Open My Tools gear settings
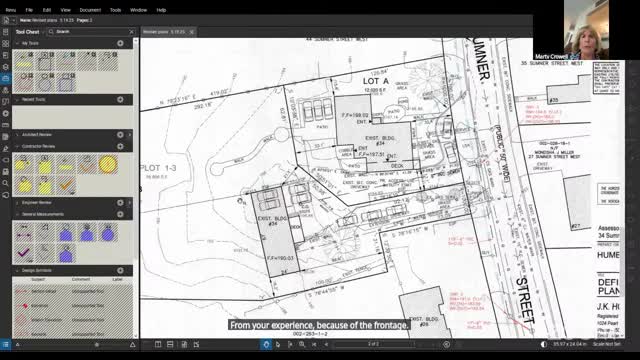Image resolution: width=640 pixels, height=360 pixels. (120, 43)
